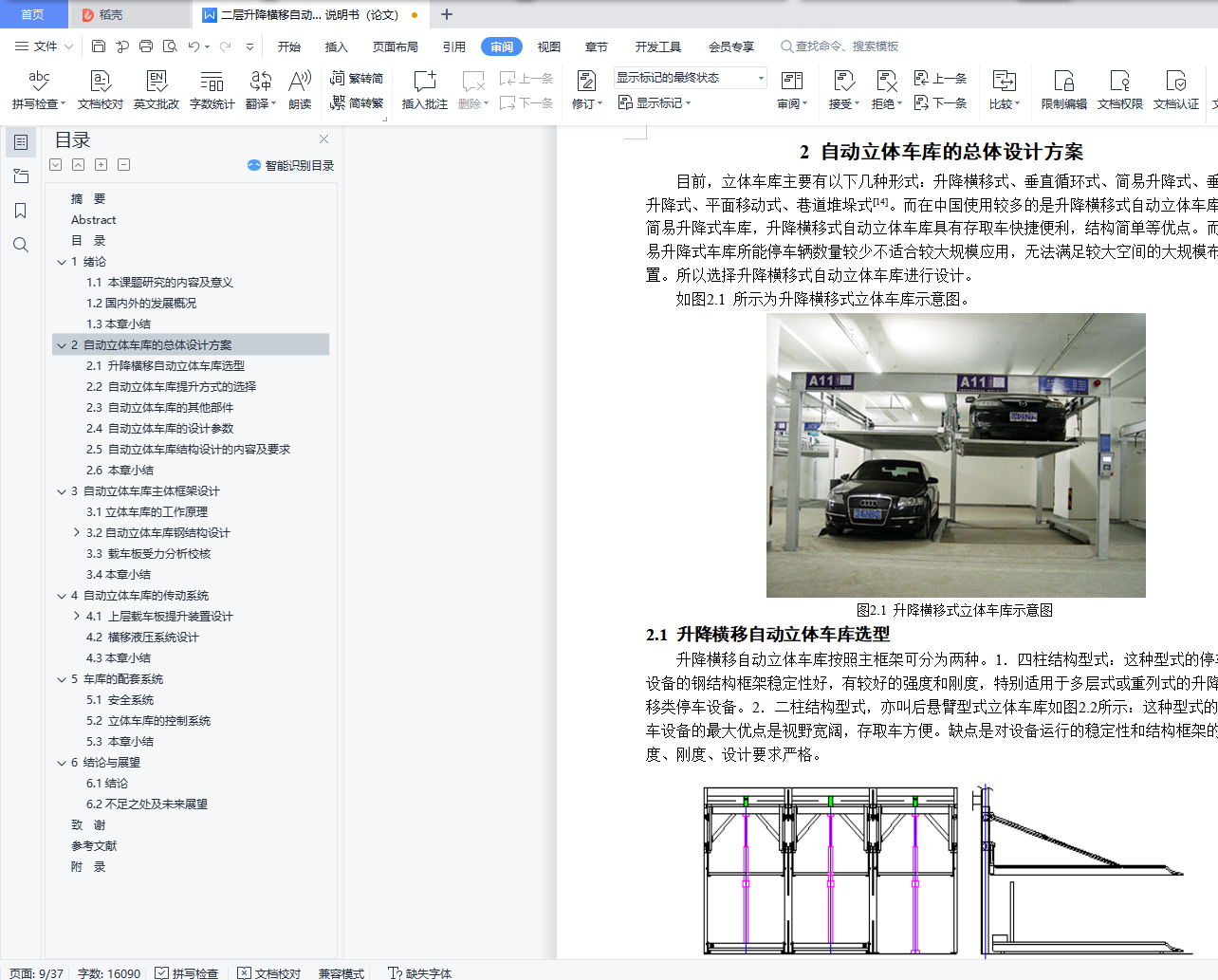Expand section 4.1 上层载车板提升装置设计
This screenshot has height=980, width=1218.
pos(77,617)
